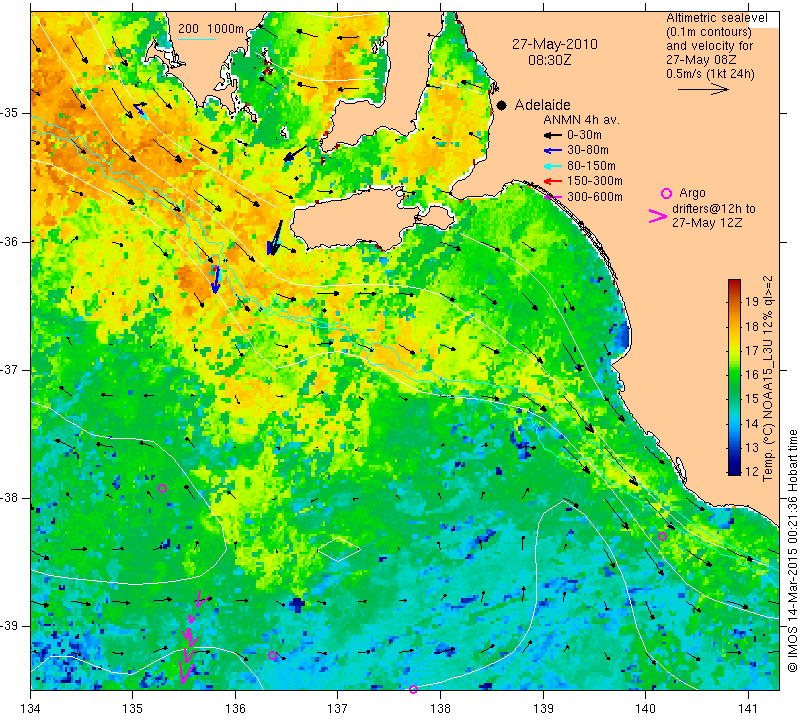Image resolution: width=800 pixels, height=720 pixels.
Task: Click the Argo float circle at the bottom axis near 137.7E
Action: click(x=413, y=689)
